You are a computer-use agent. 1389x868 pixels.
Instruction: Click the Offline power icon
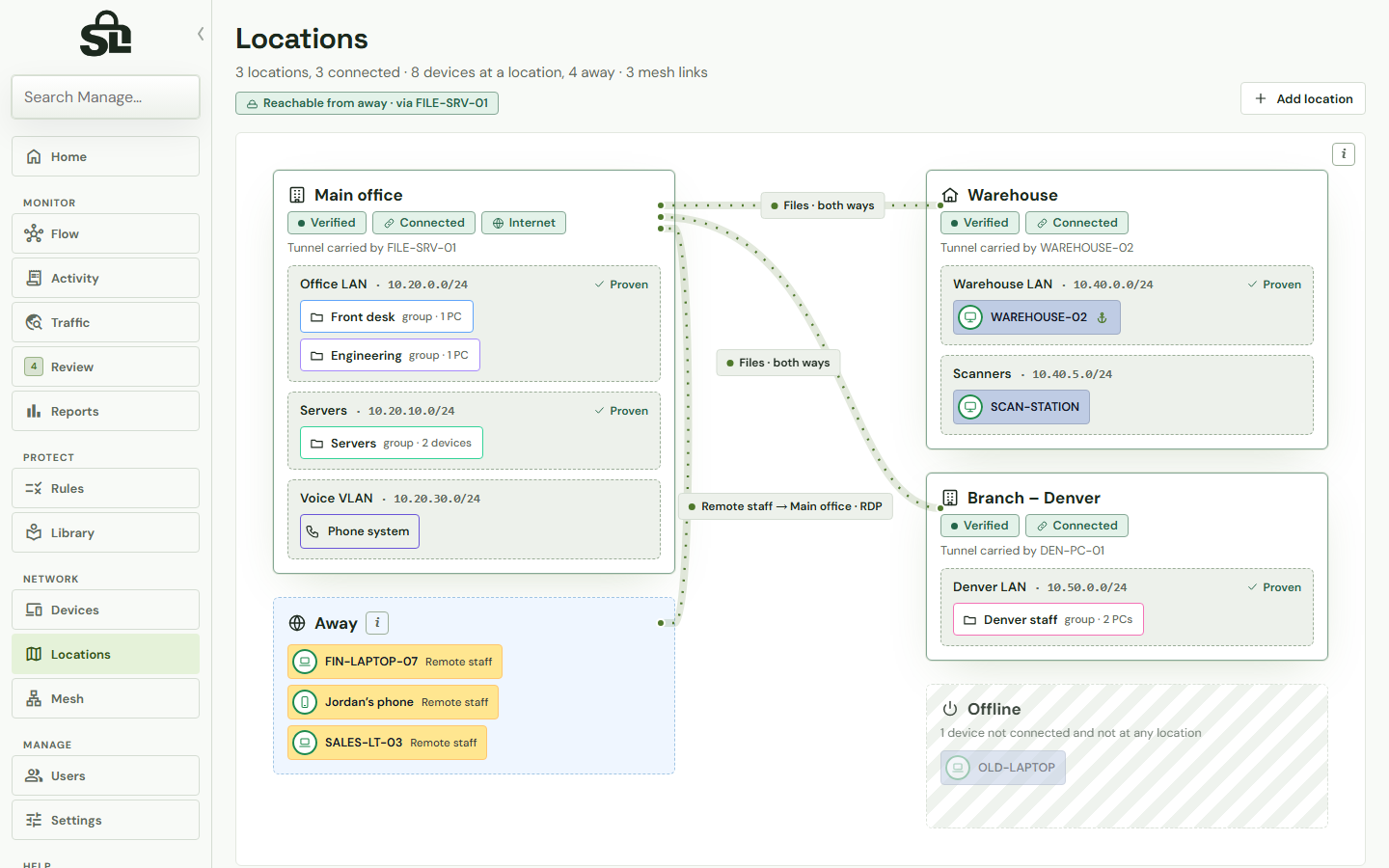[950, 709]
